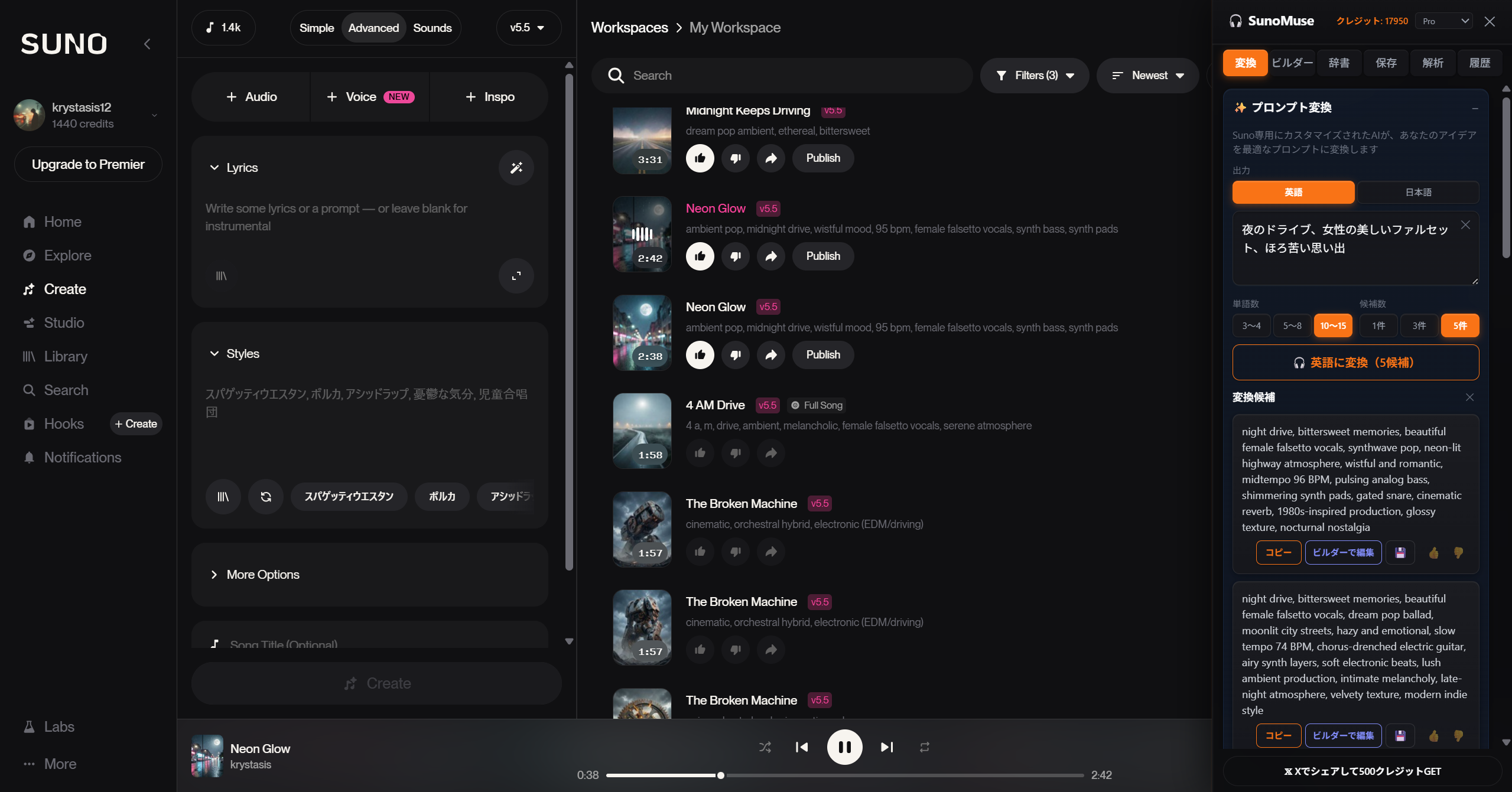Close the 変換候補 candidates section
The height and width of the screenshot is (792, 1512).
(x=1469, y=397)
